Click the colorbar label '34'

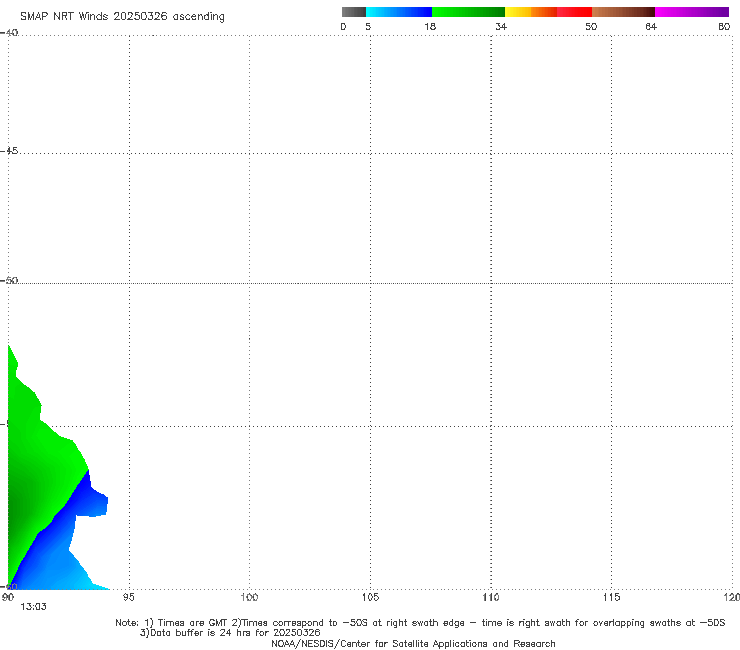coord(501,27)
